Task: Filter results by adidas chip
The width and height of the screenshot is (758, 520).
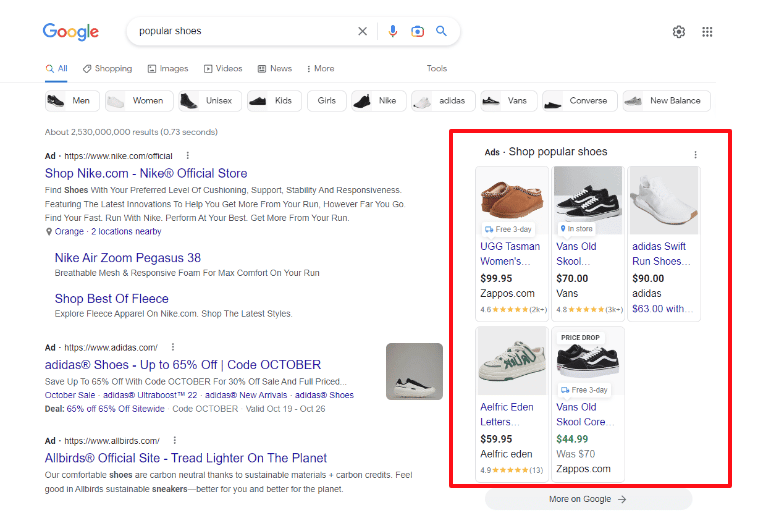Action: [443, 101]
